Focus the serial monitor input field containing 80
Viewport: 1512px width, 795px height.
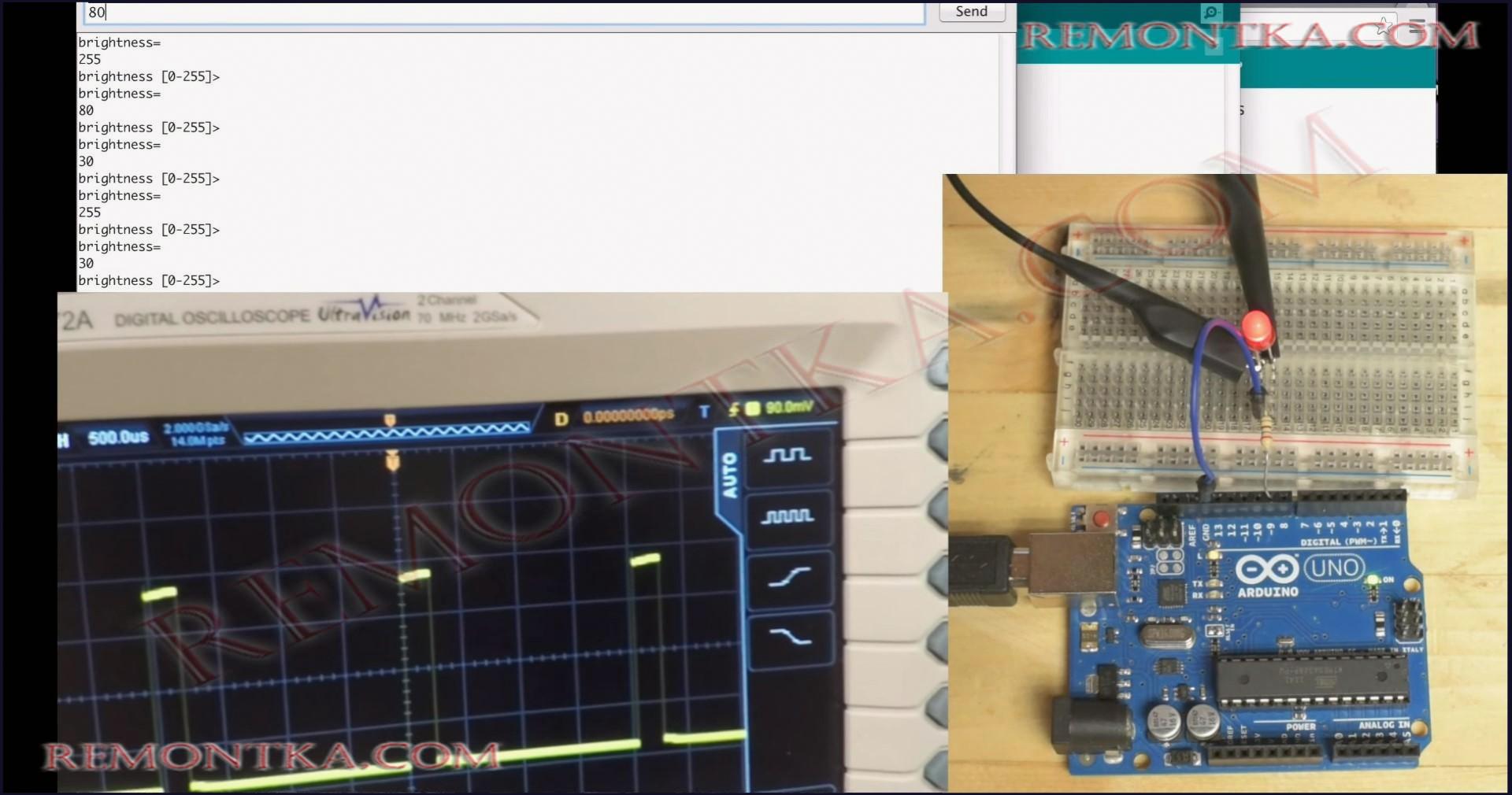[504, 13]
